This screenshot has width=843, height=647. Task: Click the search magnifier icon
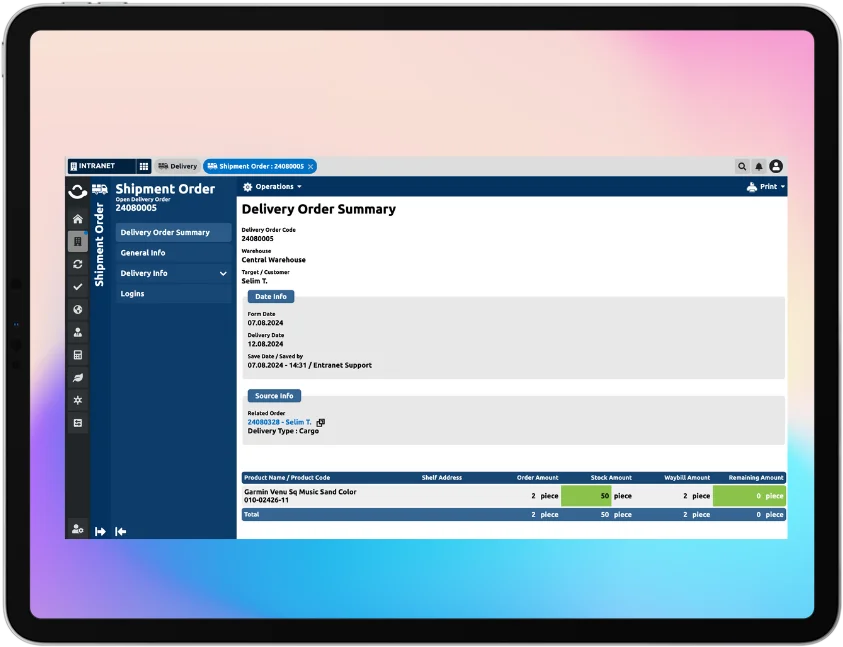(742, 166)
